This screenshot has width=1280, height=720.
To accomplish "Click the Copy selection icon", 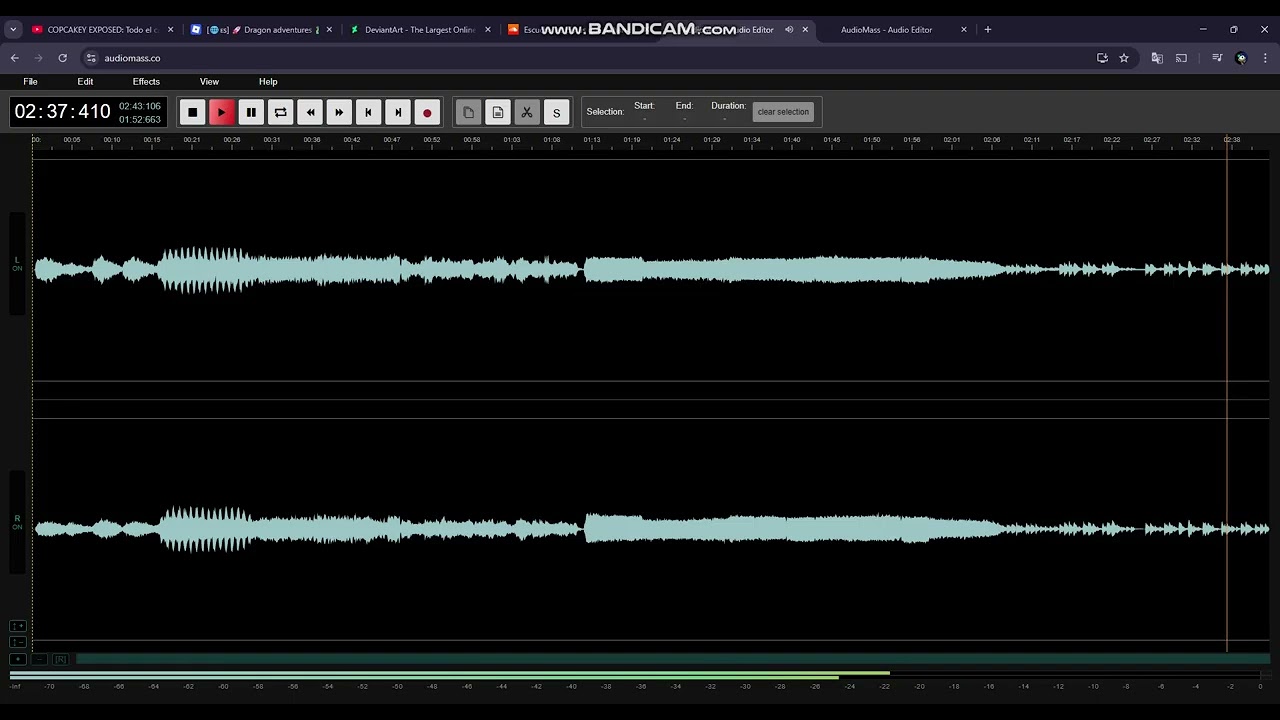I will (468, 112).
